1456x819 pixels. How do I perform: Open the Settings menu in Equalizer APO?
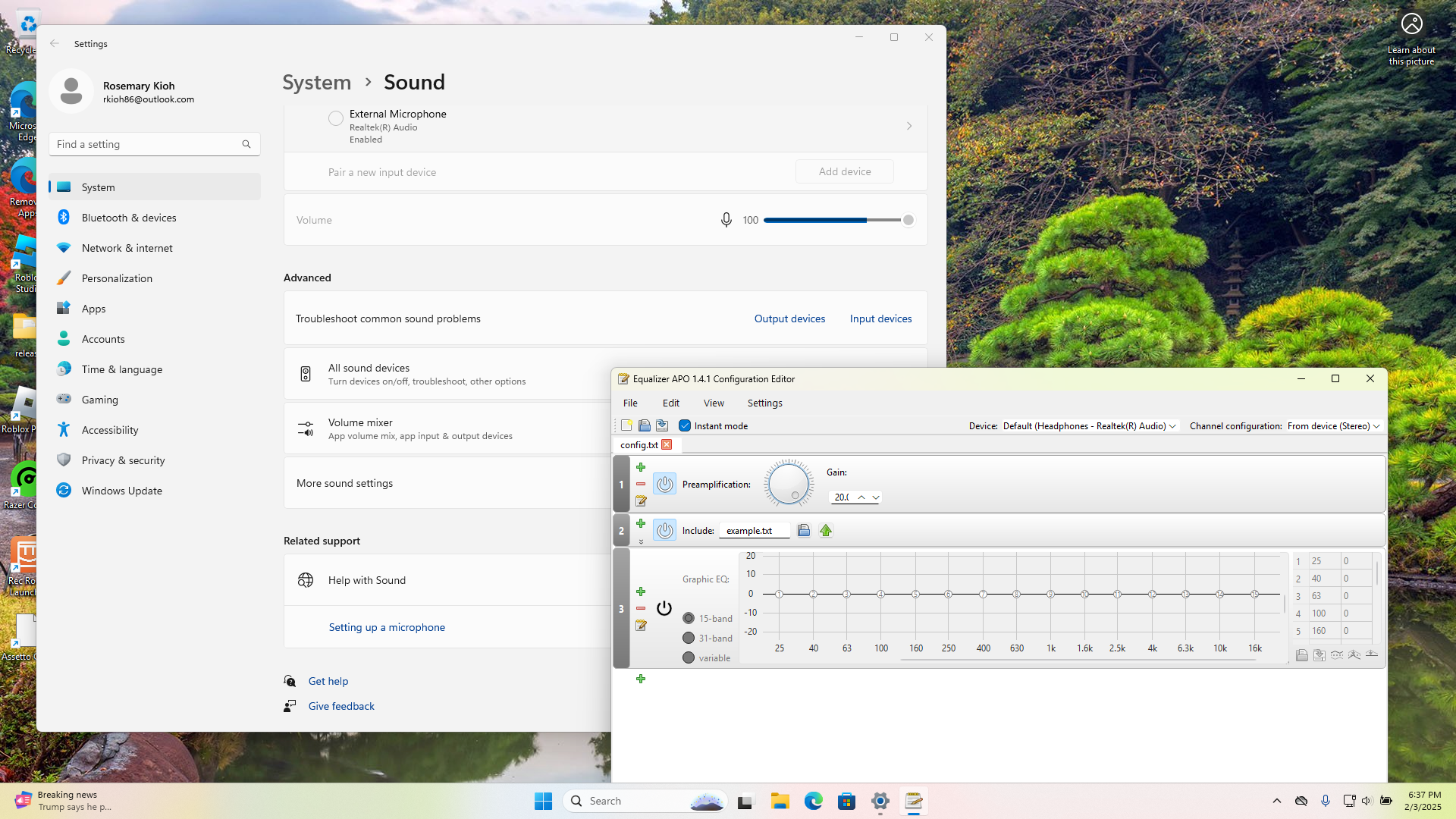pos(764,403)
